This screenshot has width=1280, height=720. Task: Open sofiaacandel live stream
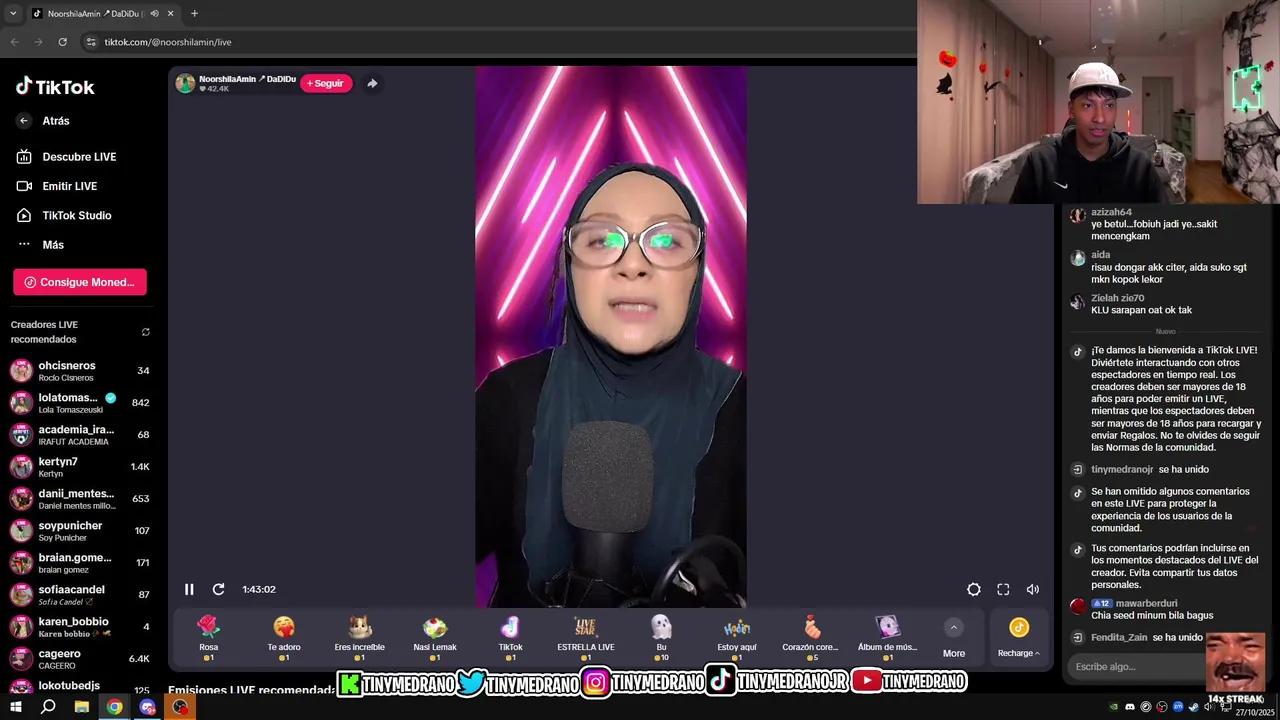80,595
